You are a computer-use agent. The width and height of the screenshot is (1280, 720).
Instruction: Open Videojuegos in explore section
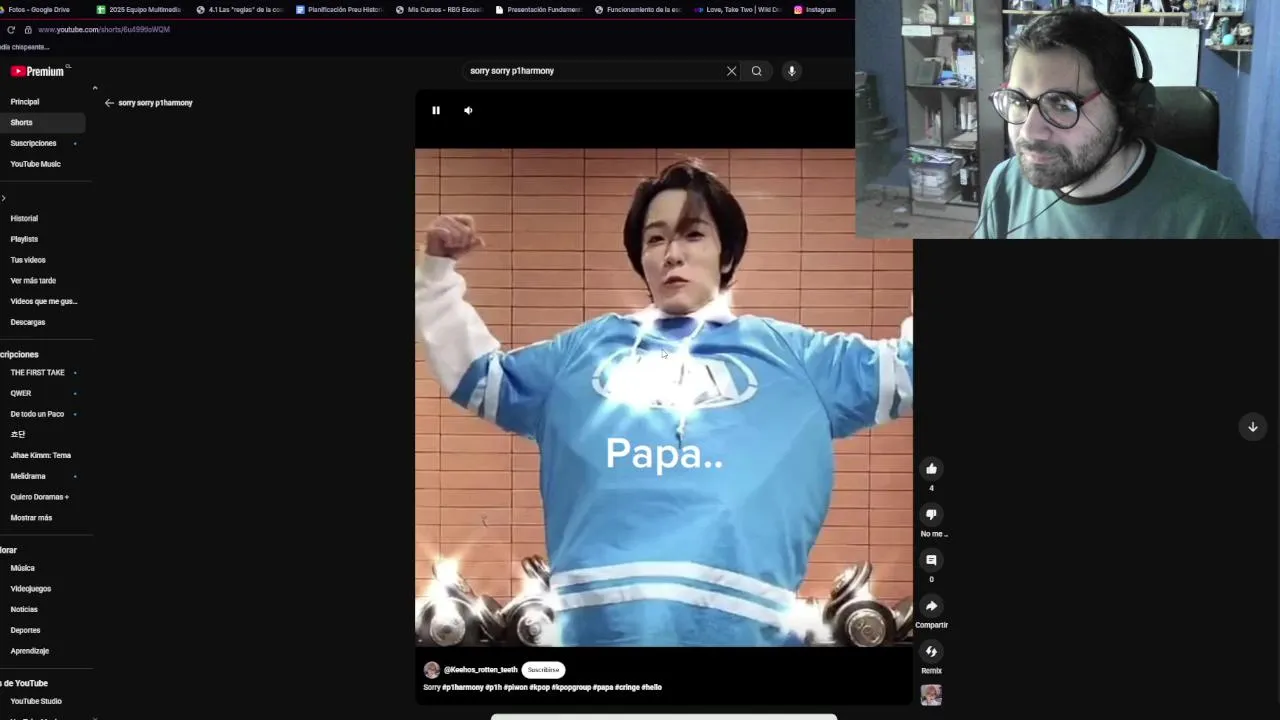click(31, 589)
